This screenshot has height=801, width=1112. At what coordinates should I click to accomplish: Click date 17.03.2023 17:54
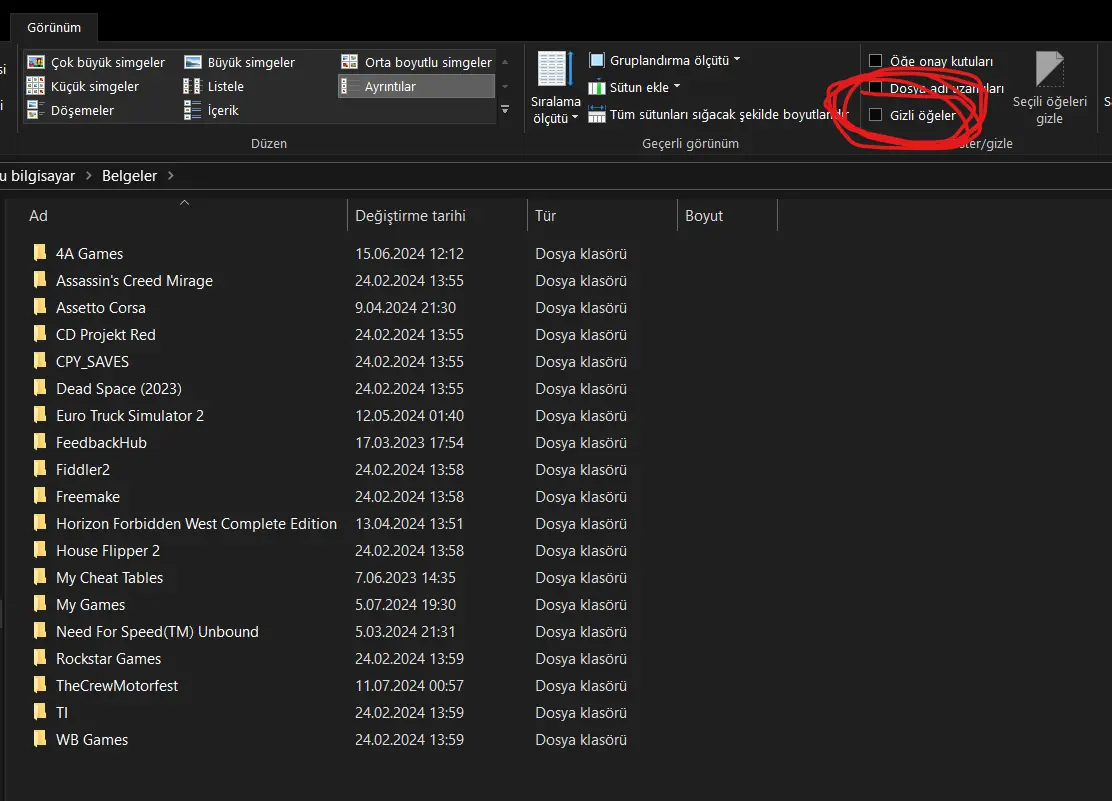coord(409,442)
